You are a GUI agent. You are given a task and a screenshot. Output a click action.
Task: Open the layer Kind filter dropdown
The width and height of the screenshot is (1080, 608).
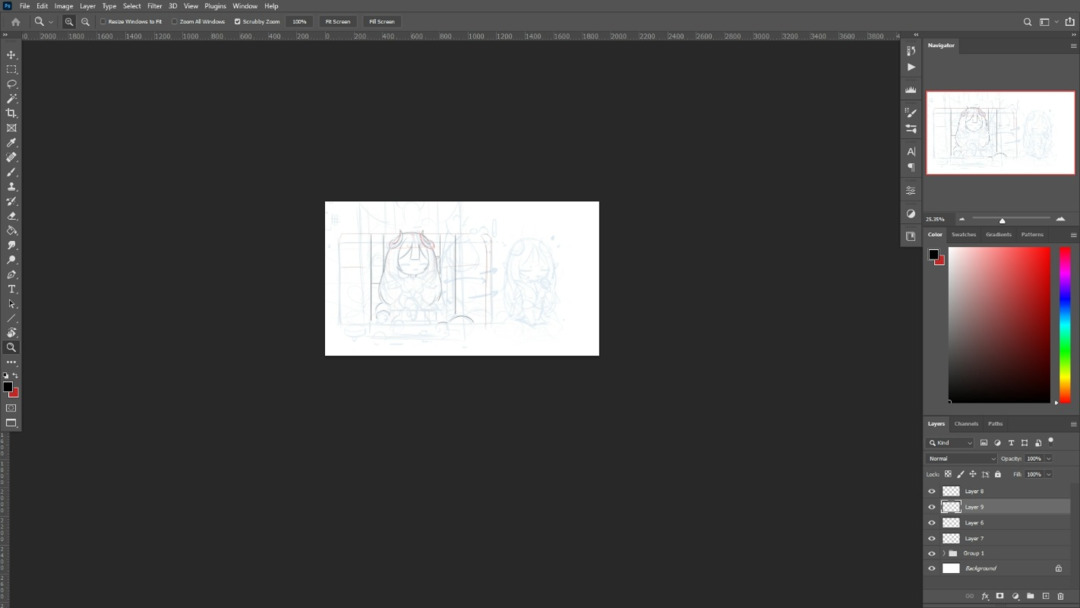coord(950,442)
